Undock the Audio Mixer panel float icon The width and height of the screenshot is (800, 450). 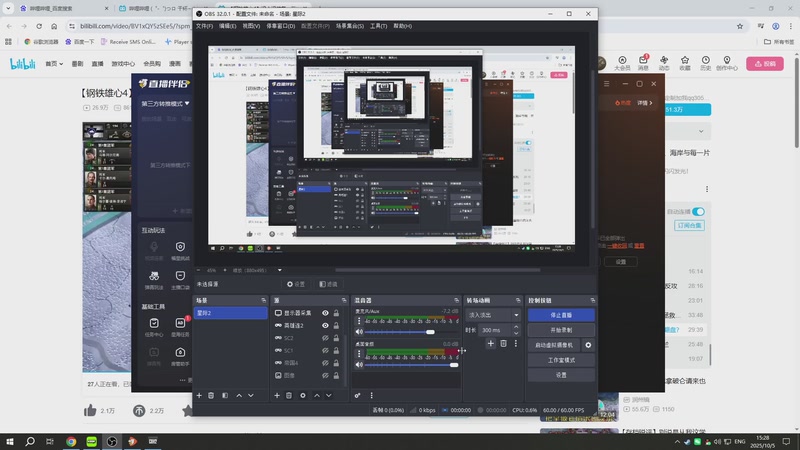point(457,301)
